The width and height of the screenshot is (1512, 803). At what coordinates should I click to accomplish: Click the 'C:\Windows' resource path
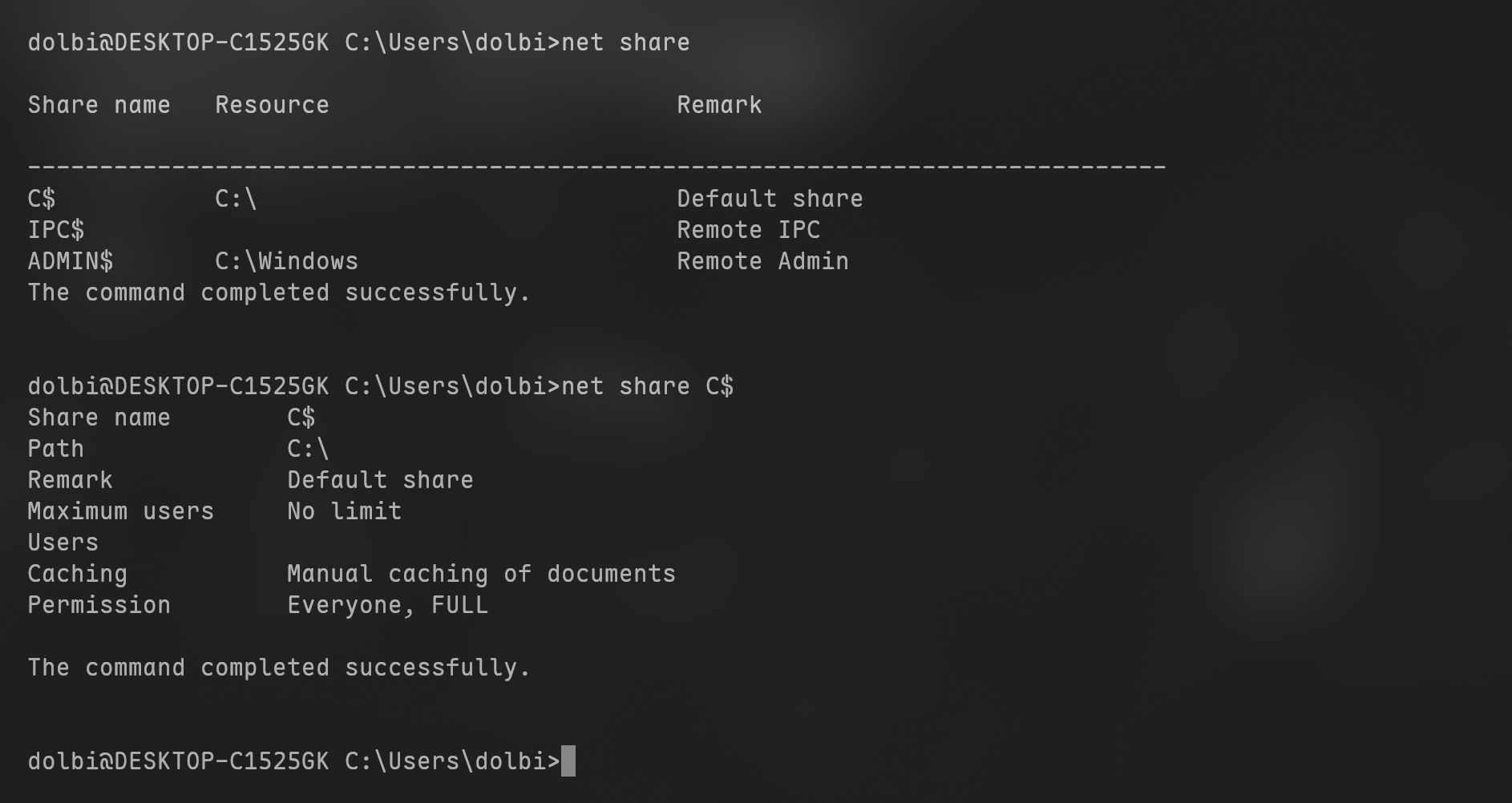coord(286,261)
